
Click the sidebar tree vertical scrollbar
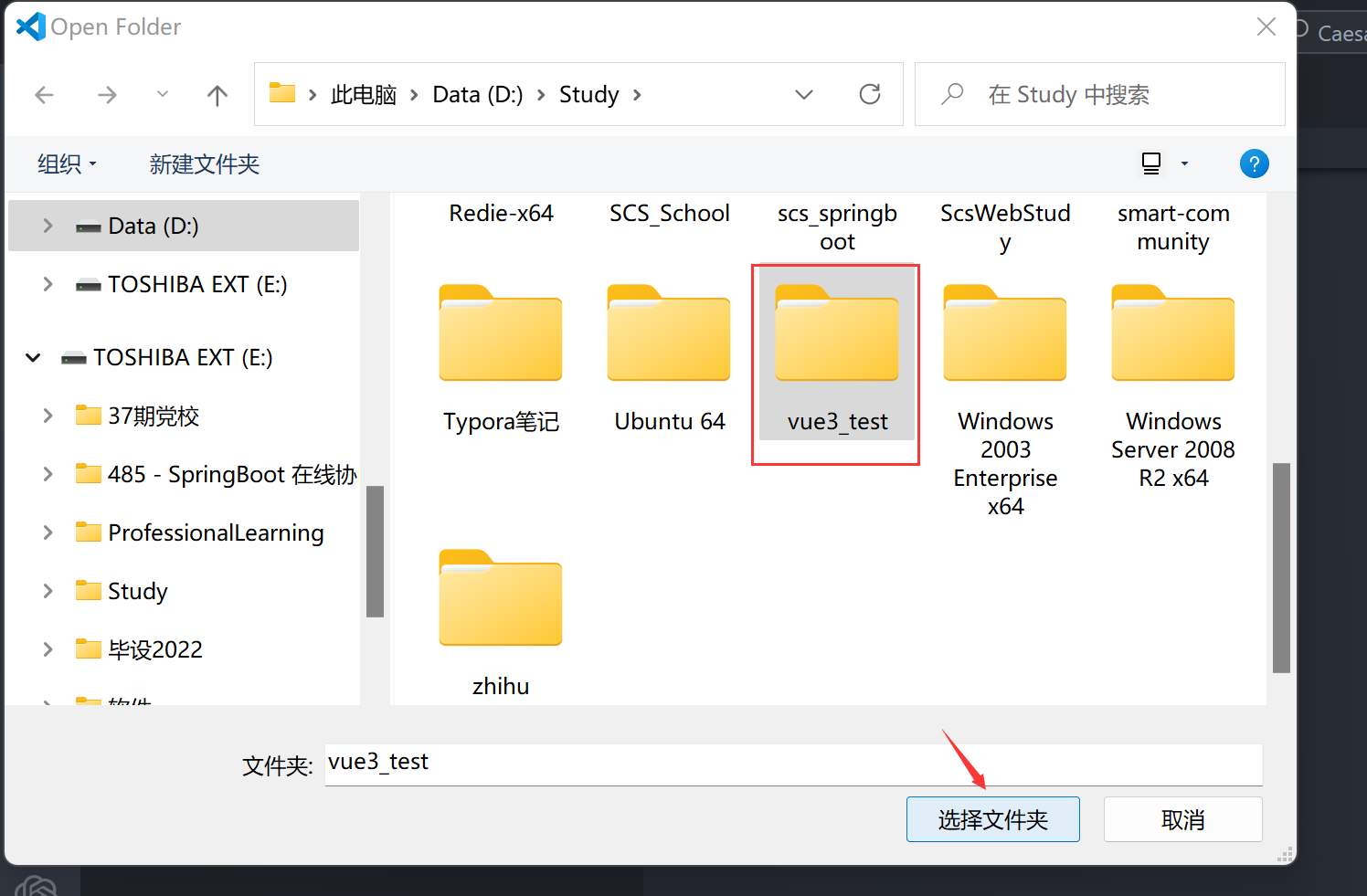pos(375,551)
